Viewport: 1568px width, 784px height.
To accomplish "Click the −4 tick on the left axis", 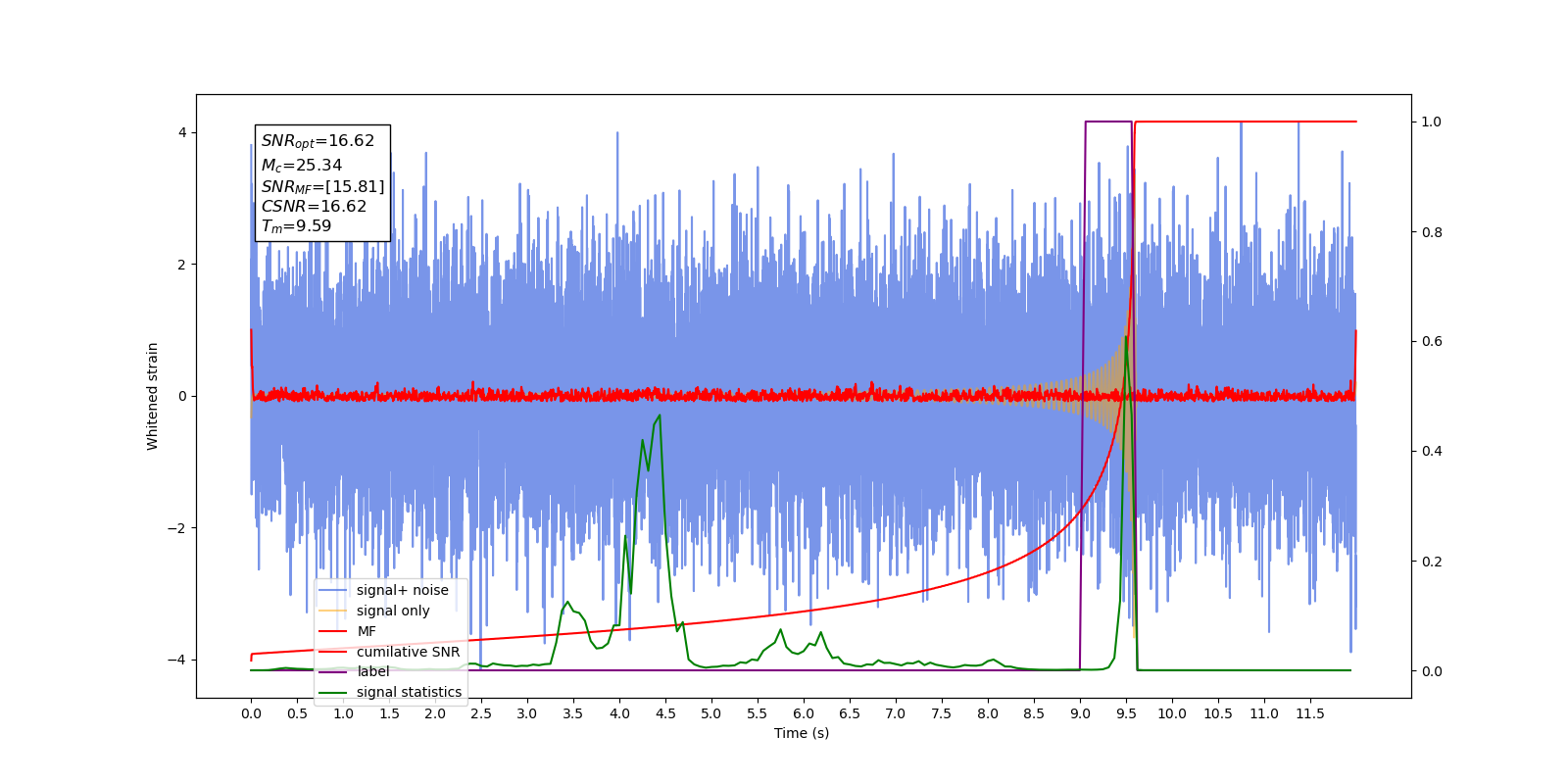I will (177, 660).
